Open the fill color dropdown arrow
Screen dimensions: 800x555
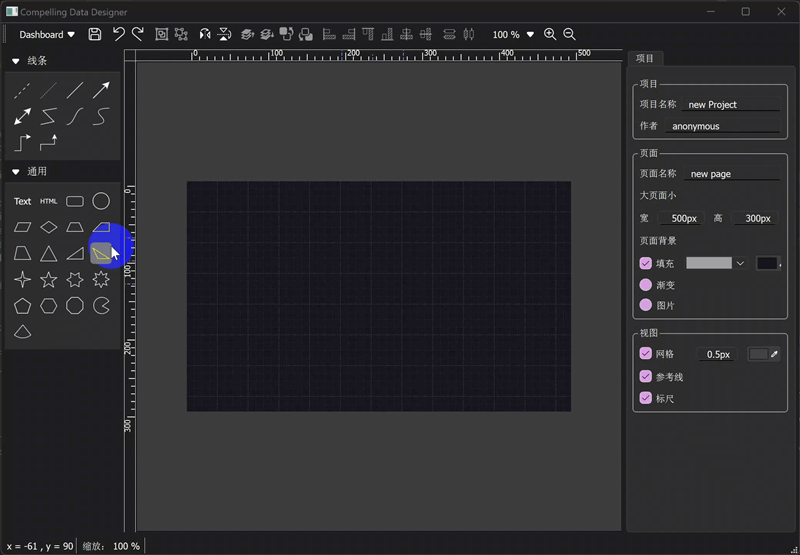[740, 263]
